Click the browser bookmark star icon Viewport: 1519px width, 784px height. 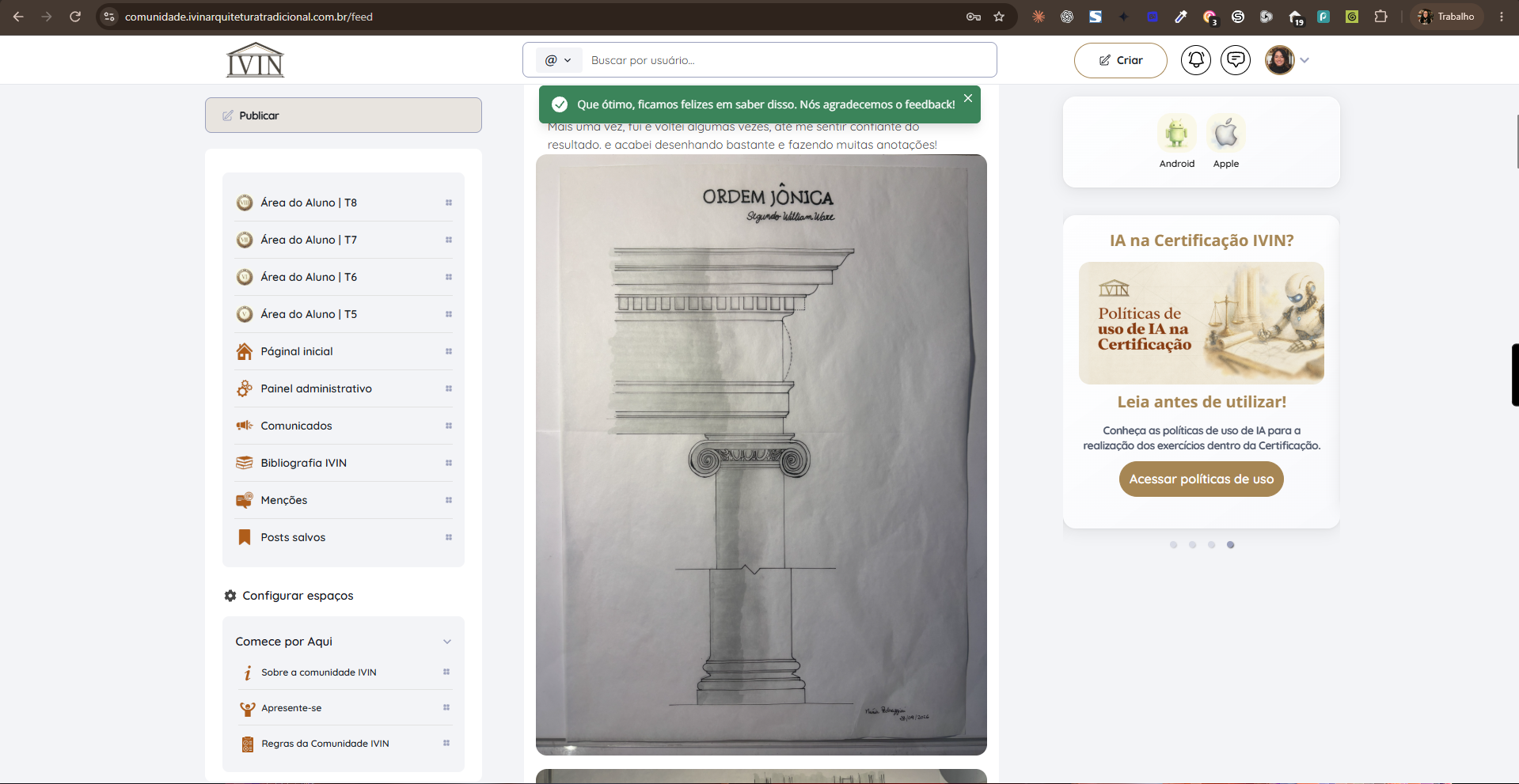point(999,17)
